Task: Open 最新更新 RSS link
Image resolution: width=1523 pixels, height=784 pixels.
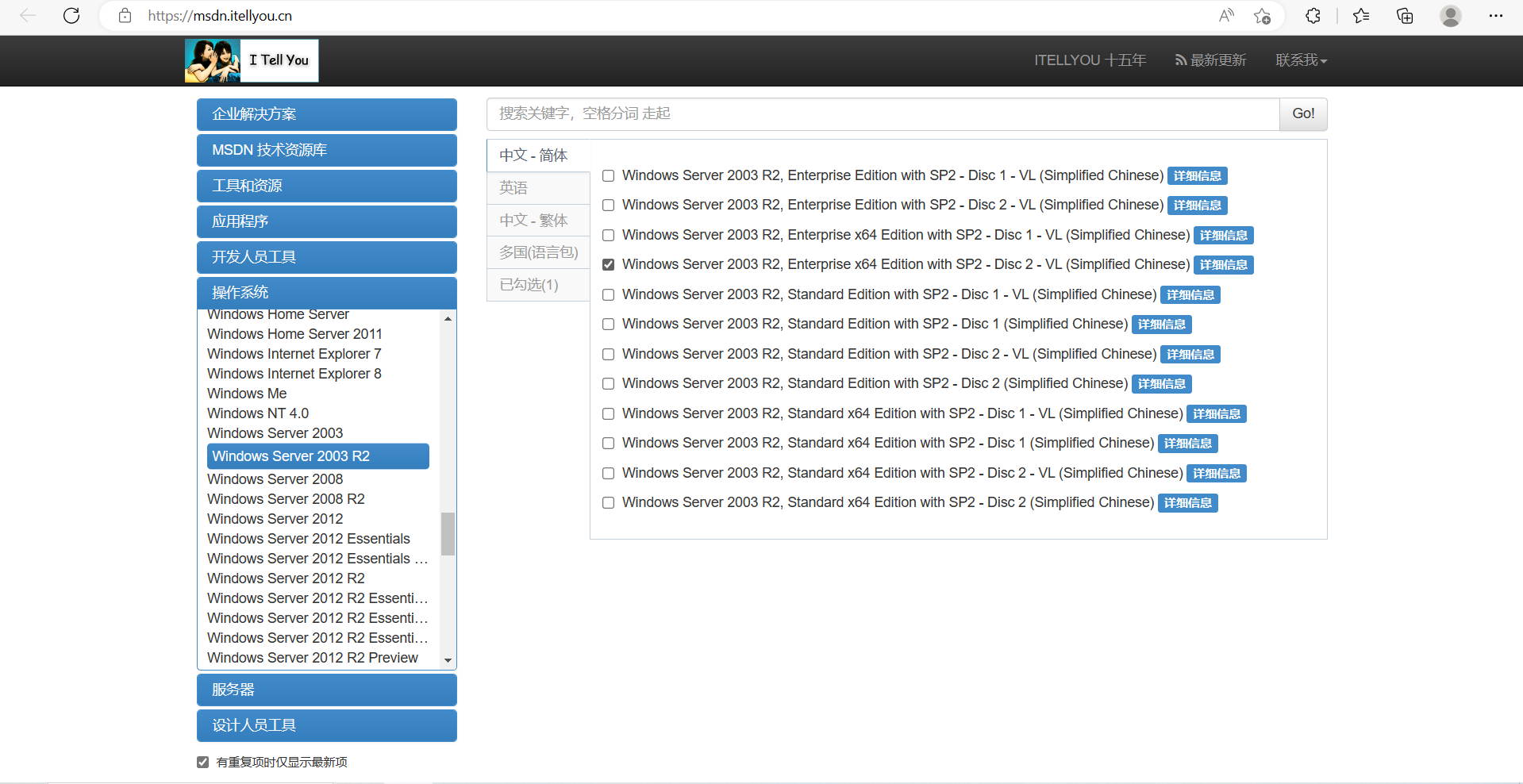Action: pyautogui.click(x=1210, y=60)
